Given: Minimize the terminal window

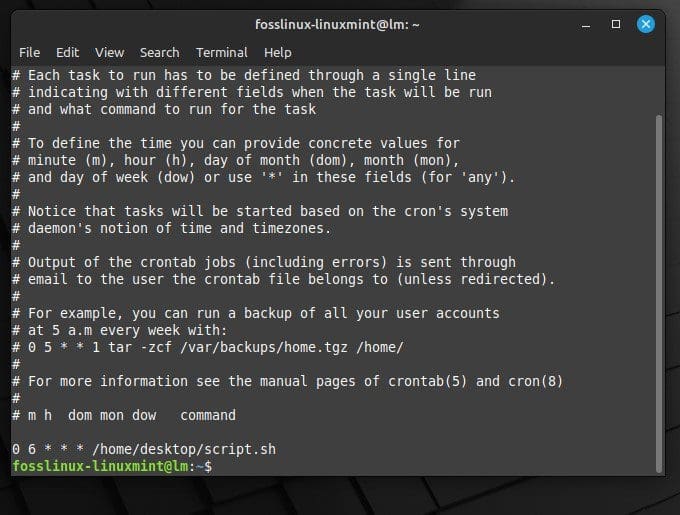Looking at the screenshot, I should (586, 26).
